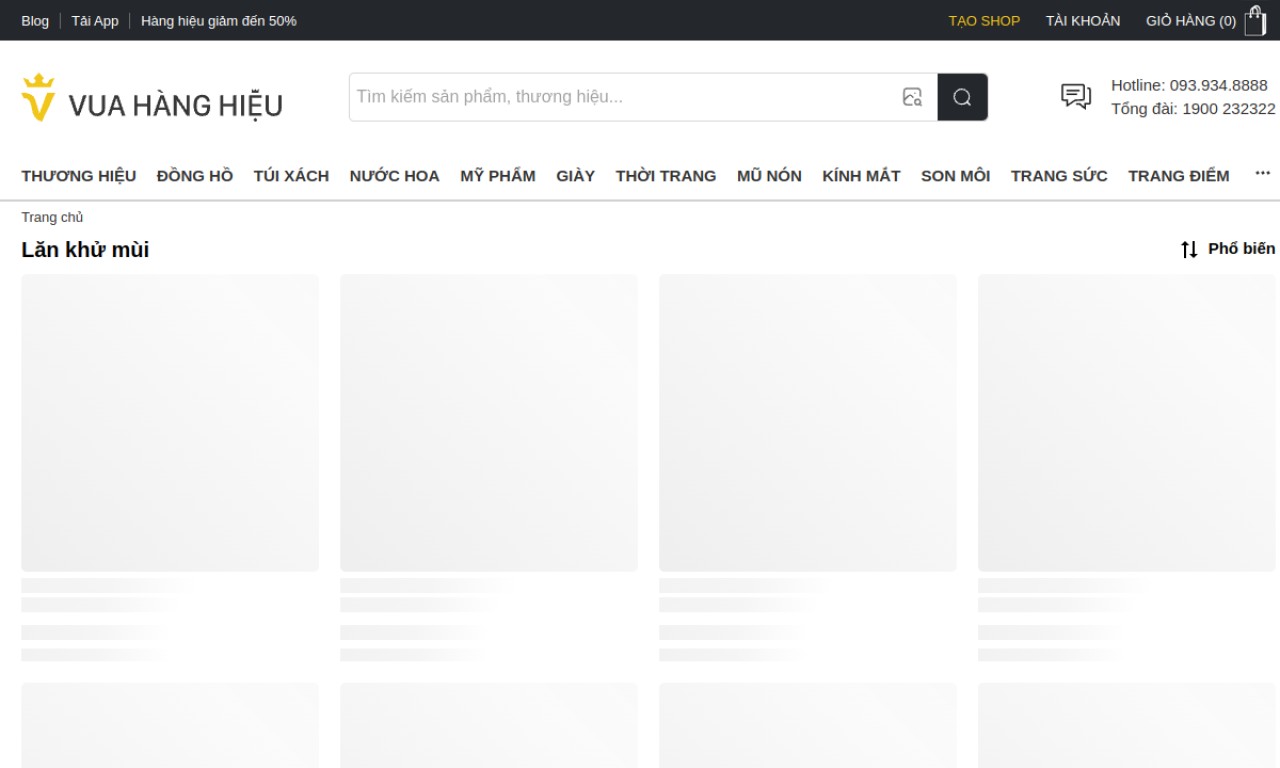The image size is (1280, 768).
Task: Open the NƯỚC HOA category
Action: (x=394, y=176)
